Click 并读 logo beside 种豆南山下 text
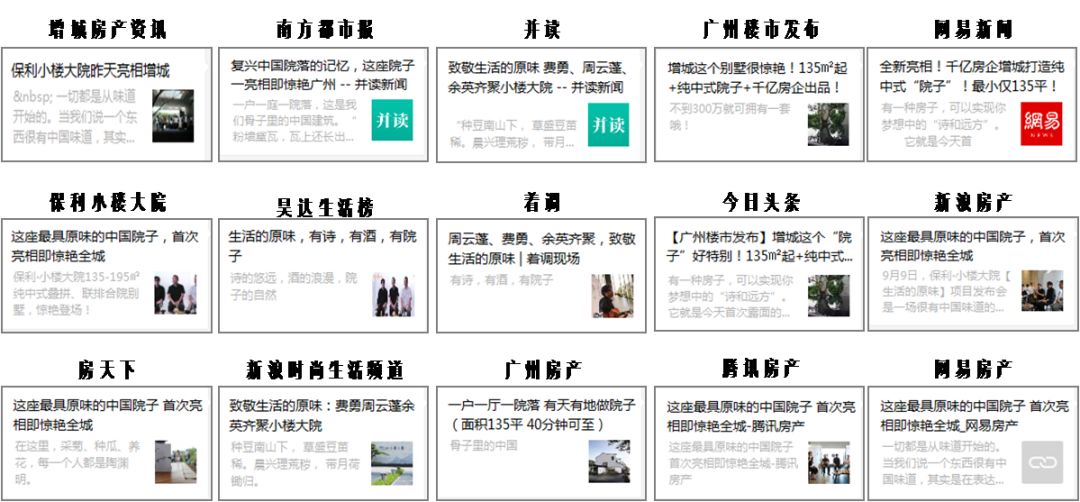The height and width of the screenshot is (502, 1080). click(608, 125)
